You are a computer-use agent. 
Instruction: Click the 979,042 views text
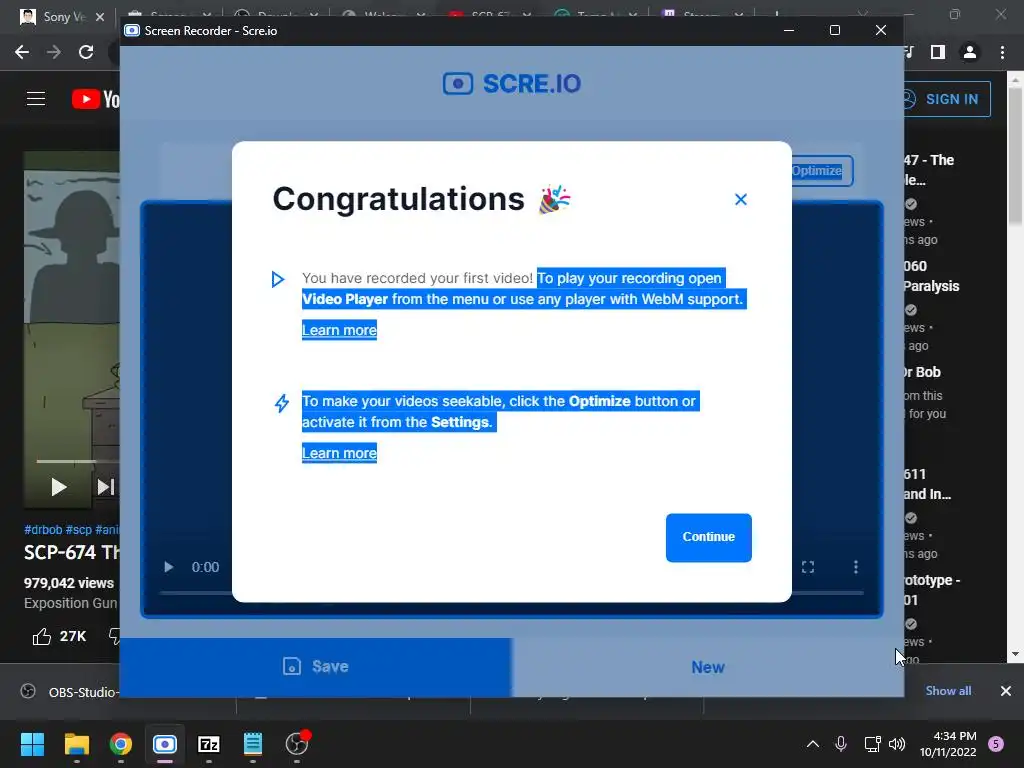(x=69, y=583)
